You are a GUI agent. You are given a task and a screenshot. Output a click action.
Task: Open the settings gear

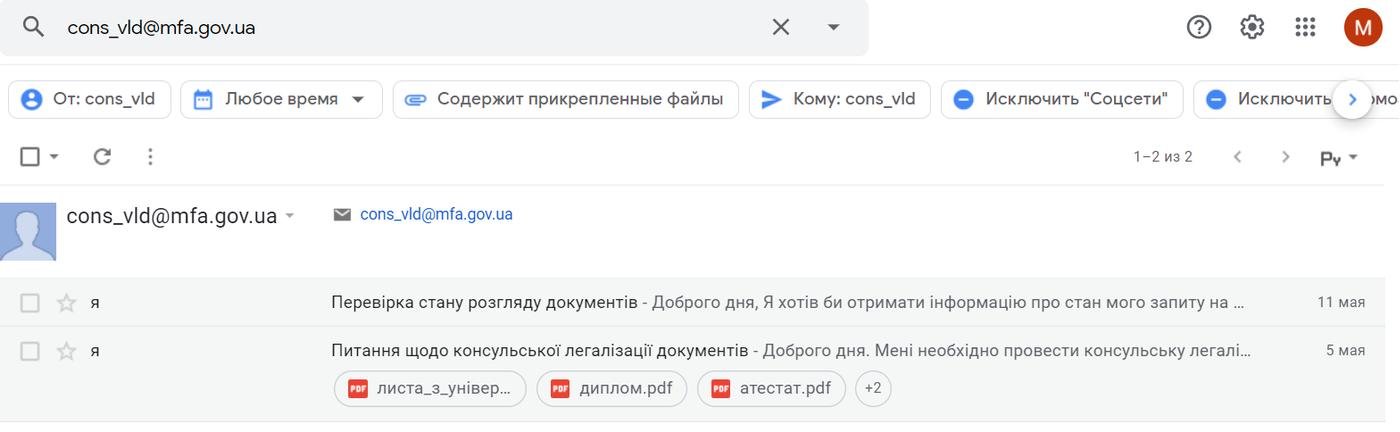[1252, 27]
